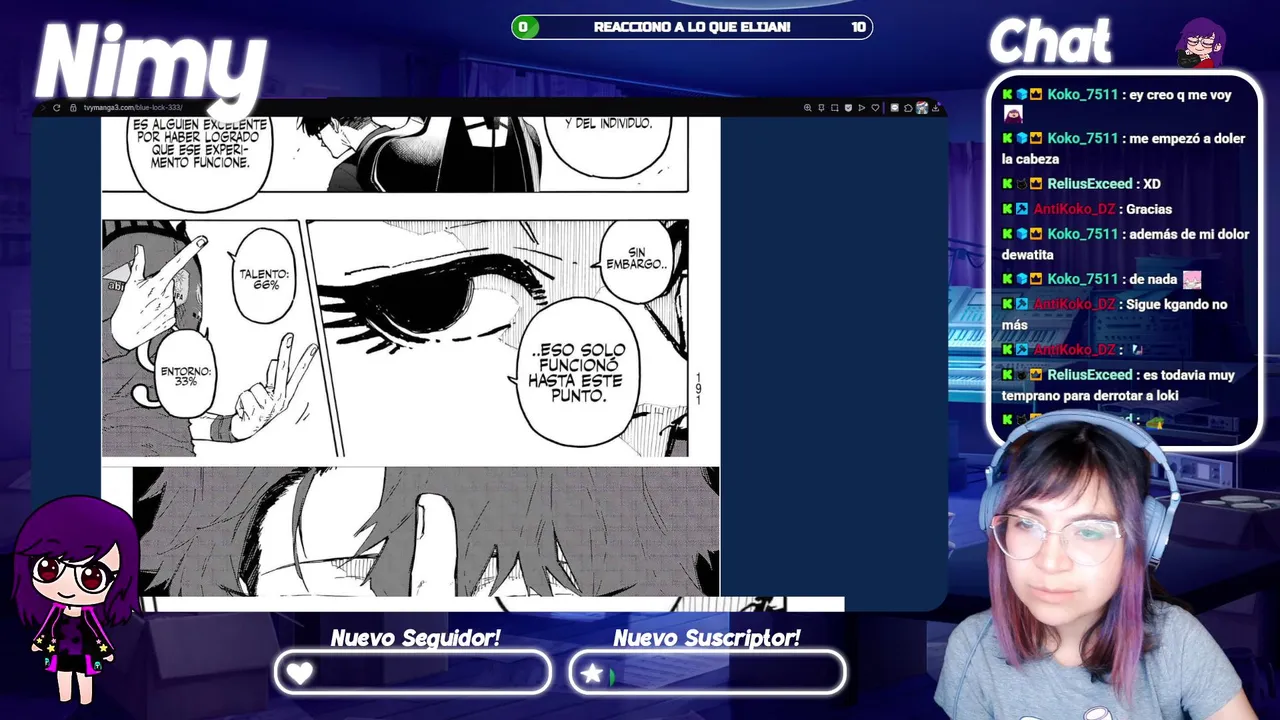Click the green K badge on the XD message
The width and height of the screenshot is (1280, 720).
[x=1008, y=184]
